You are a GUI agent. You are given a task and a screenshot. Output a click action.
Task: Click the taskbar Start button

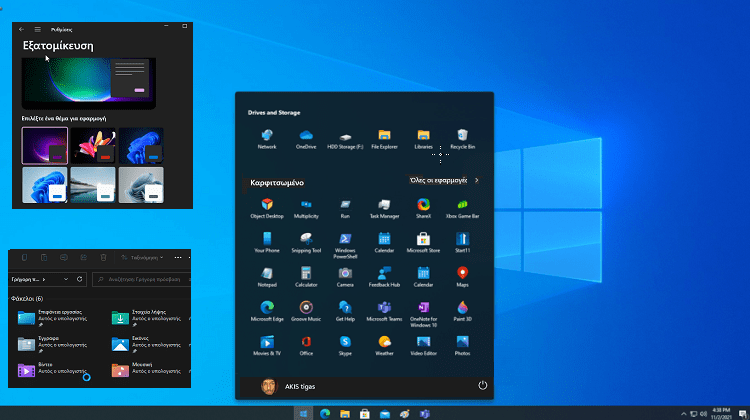tap(303, 414)
